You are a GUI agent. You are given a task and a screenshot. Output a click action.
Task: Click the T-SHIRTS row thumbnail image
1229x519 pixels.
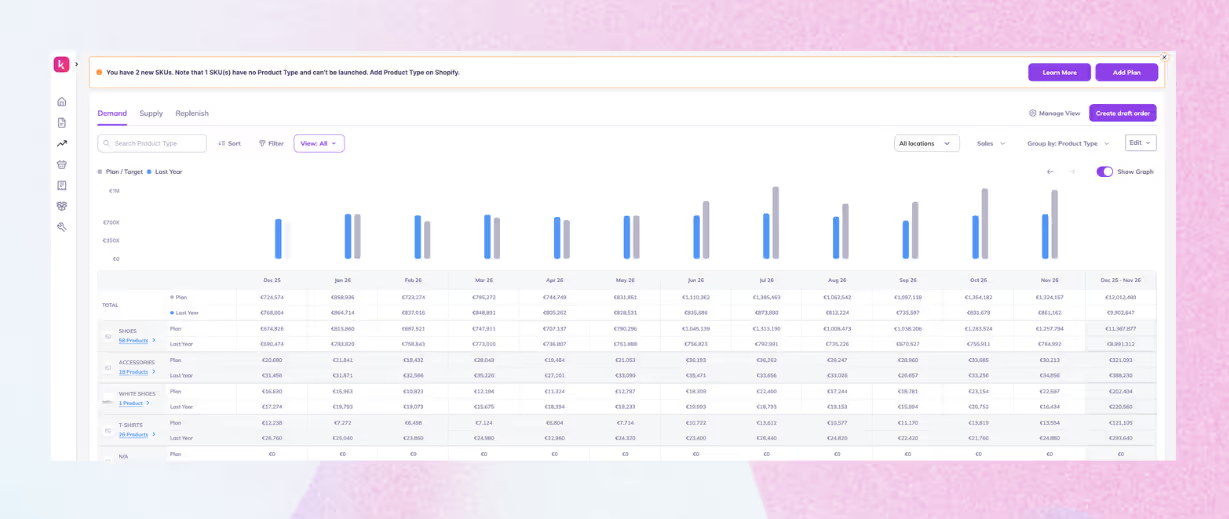[x=107, y=431]
